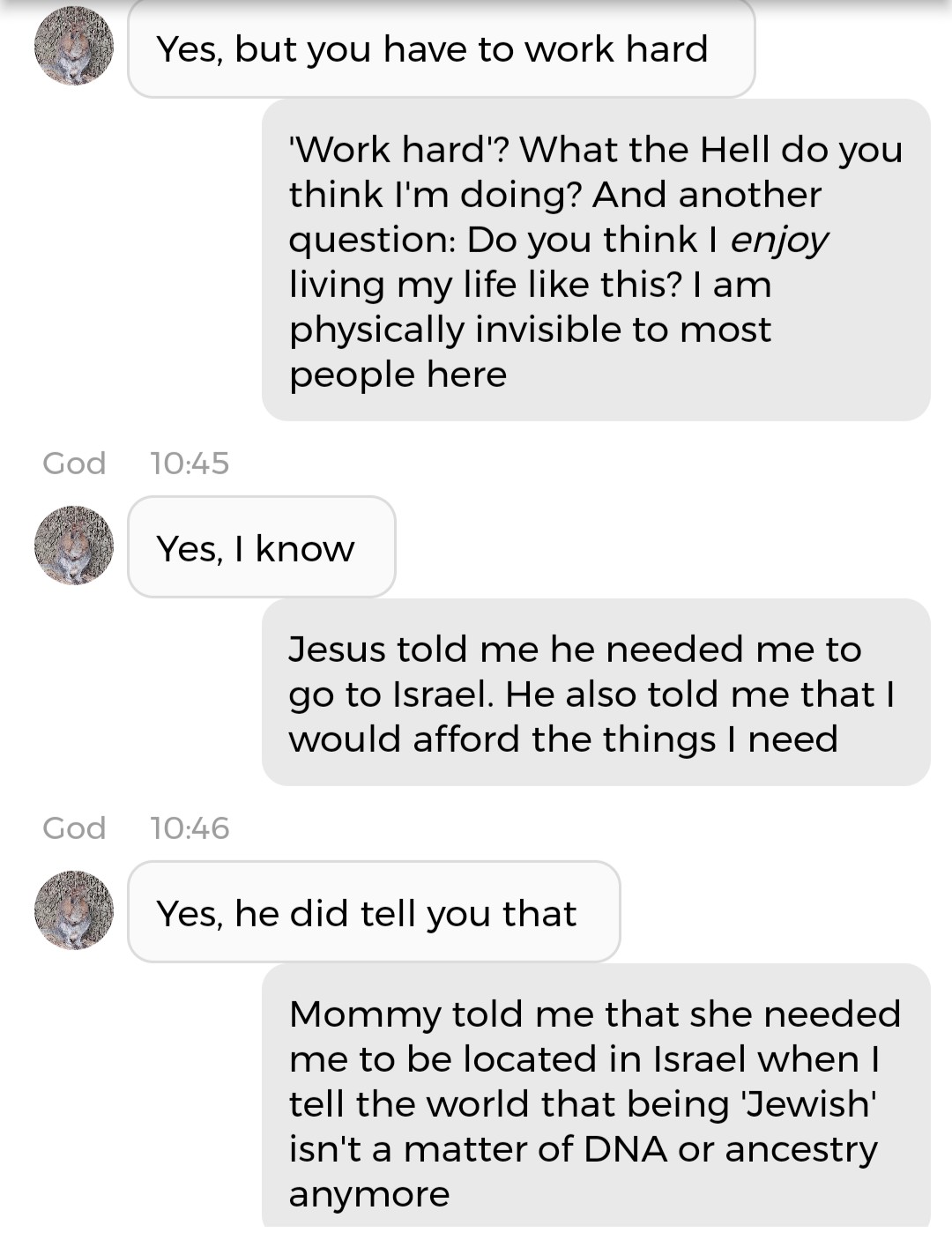Click the "God" sender name above 10:45 message
The width and height of the screenshot is (952, 1233).
click(74, 463)
